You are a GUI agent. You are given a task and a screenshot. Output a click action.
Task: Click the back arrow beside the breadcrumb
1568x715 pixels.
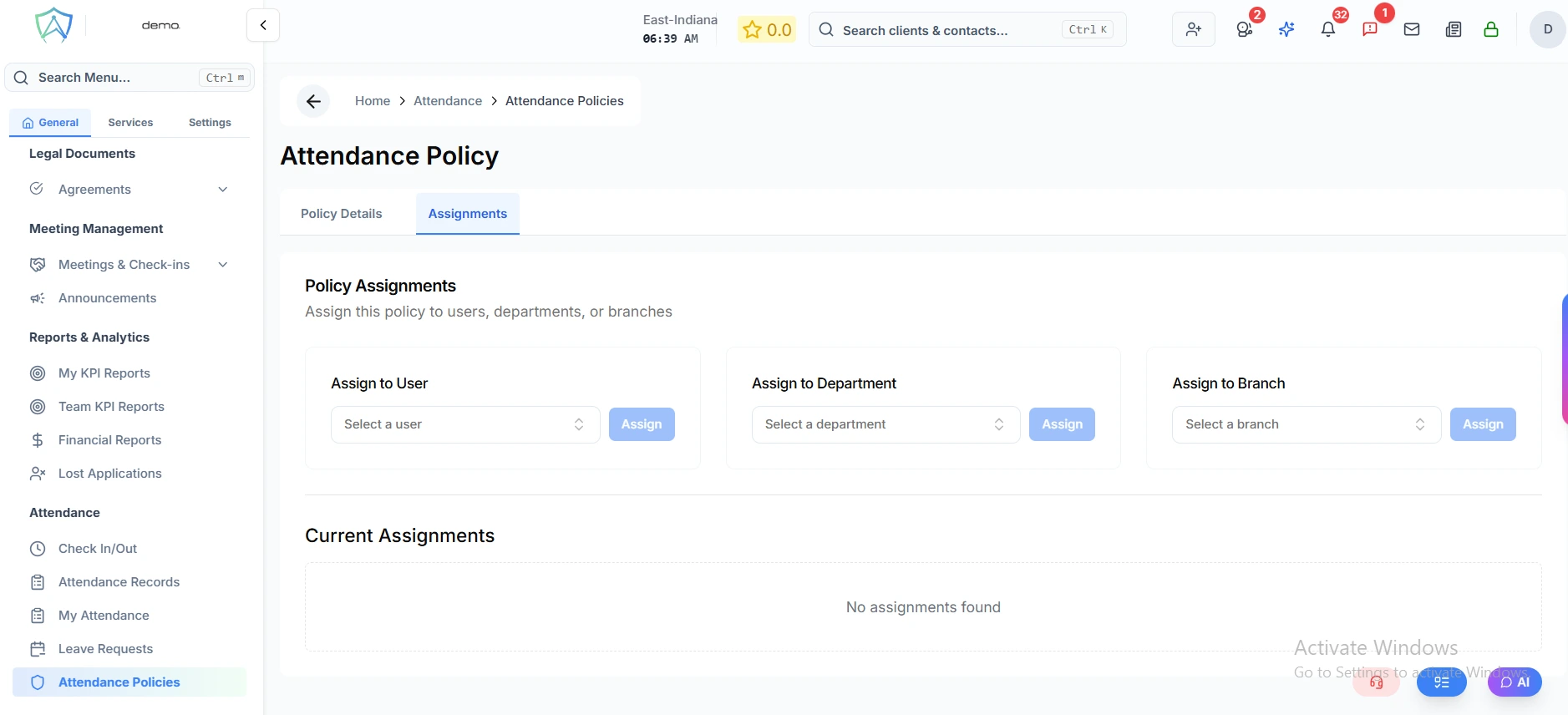[313, 101]
